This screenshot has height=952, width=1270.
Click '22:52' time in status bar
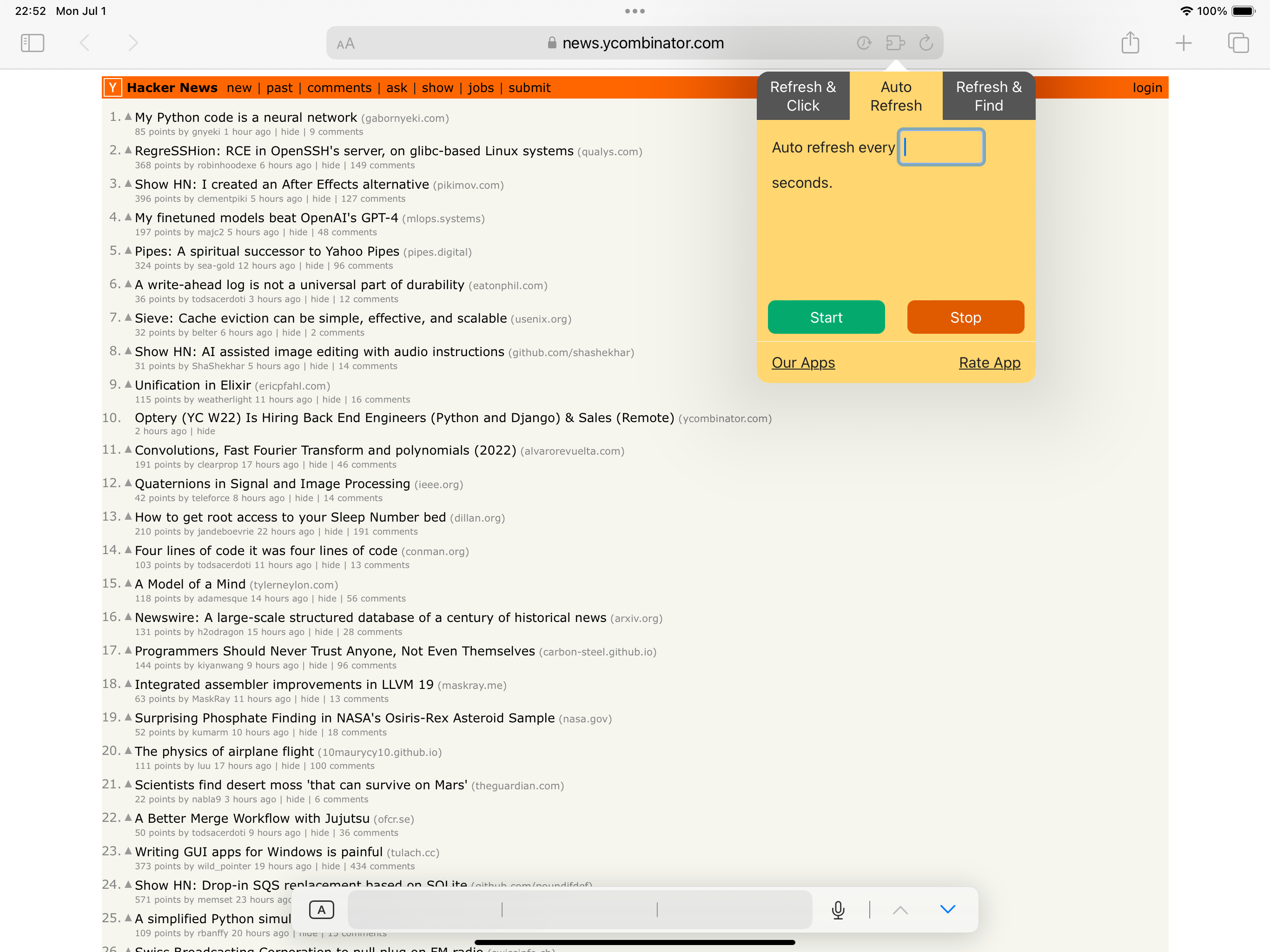[x=30, y=11]
